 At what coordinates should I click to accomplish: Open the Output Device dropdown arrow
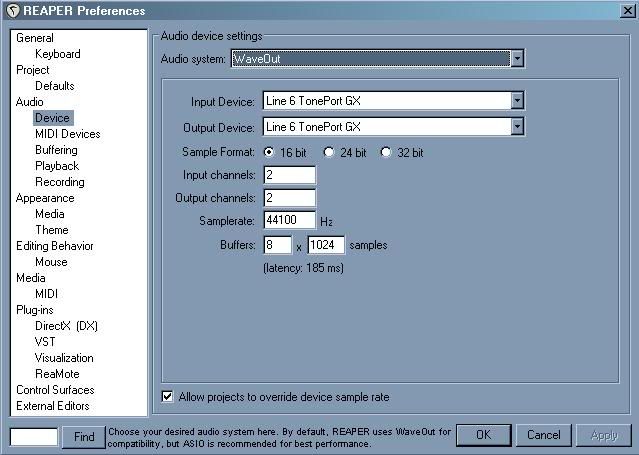(517, 126)
